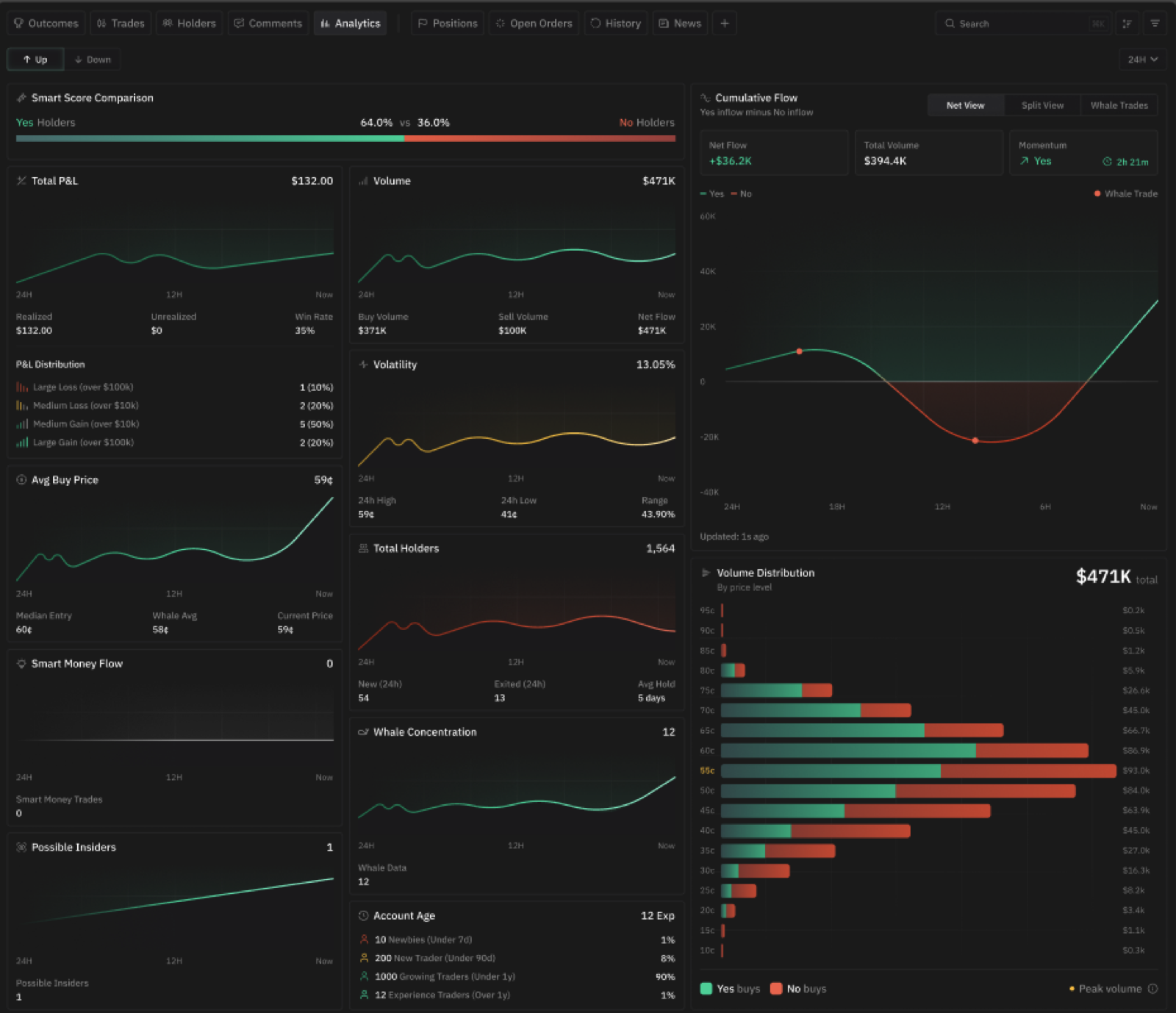Click the Total P&L icon

point(21,181)
